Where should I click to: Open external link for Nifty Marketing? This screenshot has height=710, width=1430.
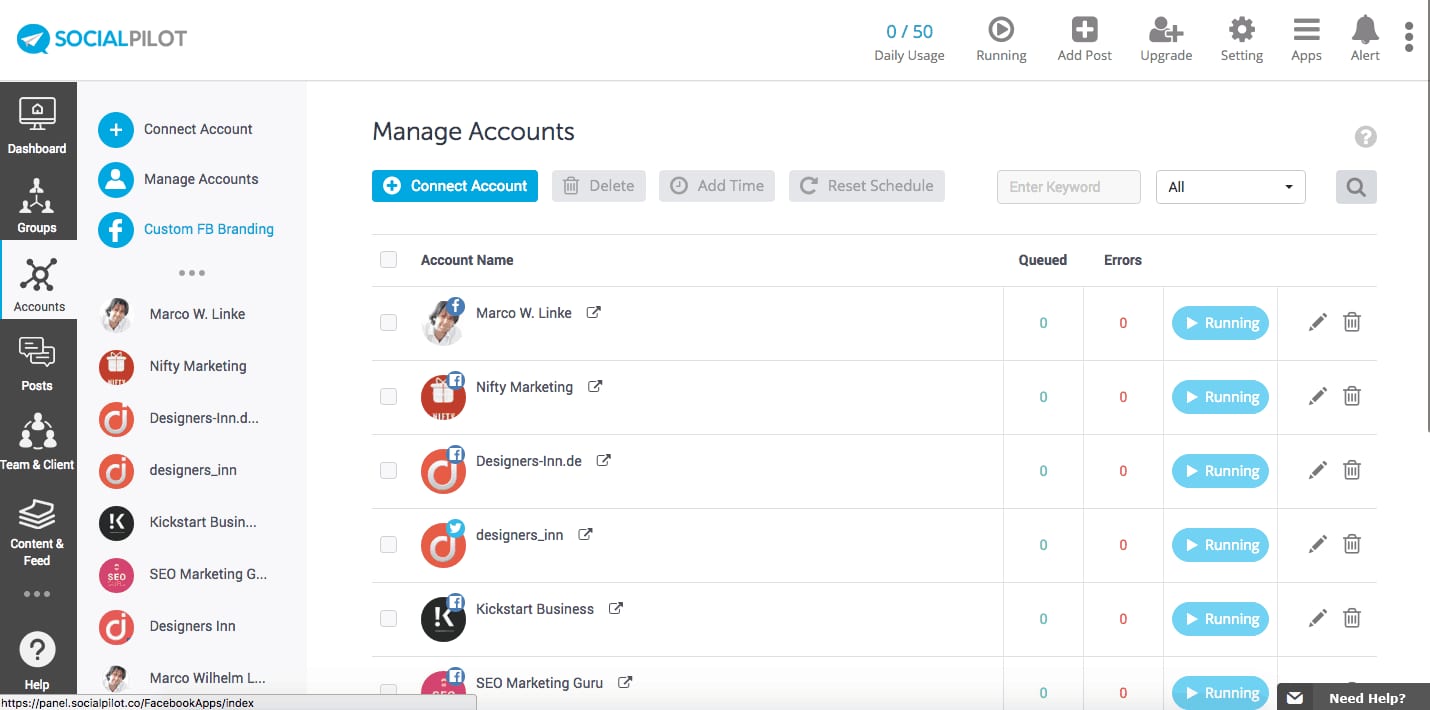point(595,386)
